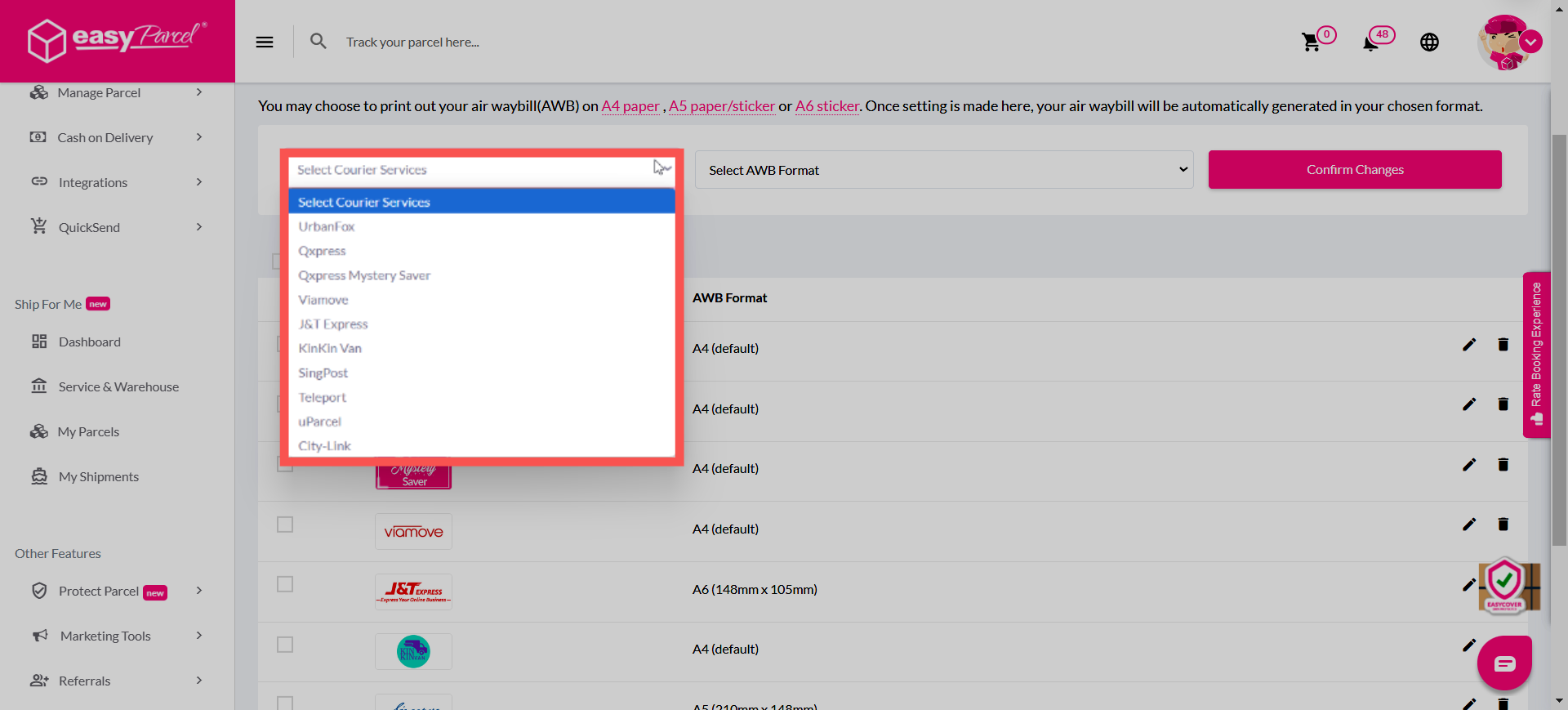Open Service & Warehouse page

[117, 386]
